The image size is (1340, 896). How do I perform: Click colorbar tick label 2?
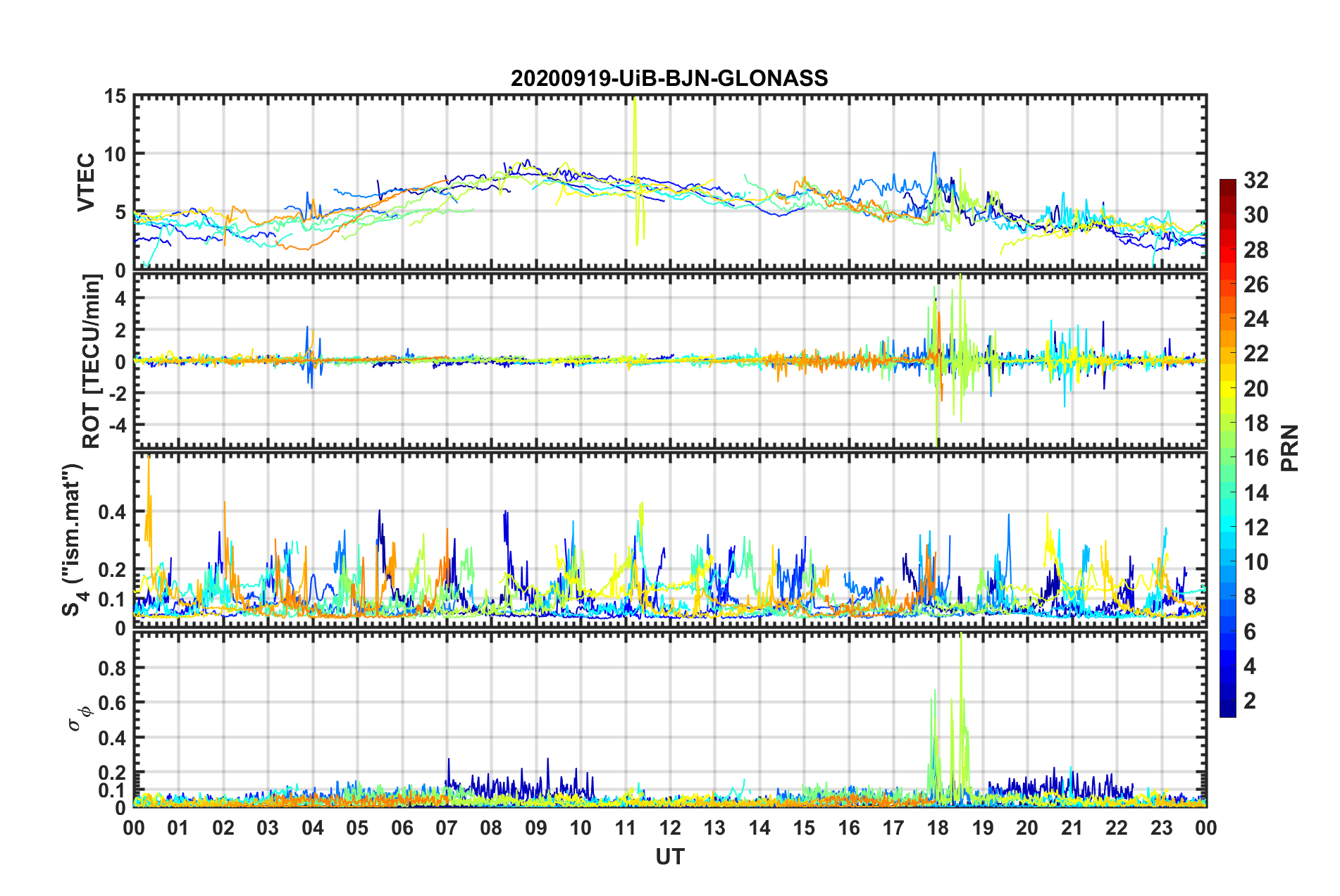[x=1250, y=701]
